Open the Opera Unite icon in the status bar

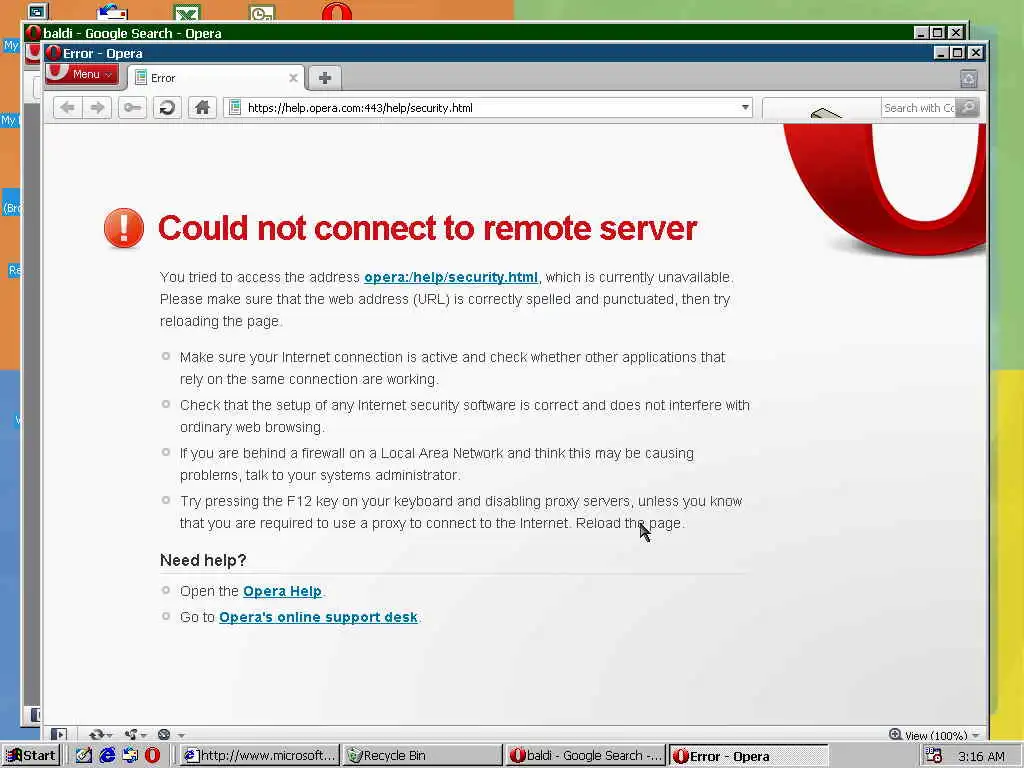coord(131,734)
